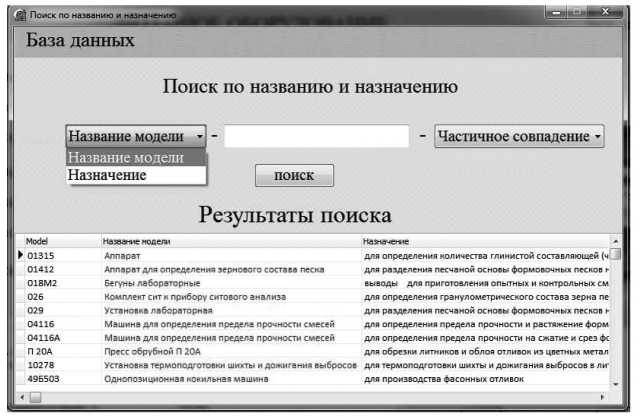The width and height of the screenshot is (637, 419).
Task: Open the Название модели search-field combo box
Action: (136, 136)
